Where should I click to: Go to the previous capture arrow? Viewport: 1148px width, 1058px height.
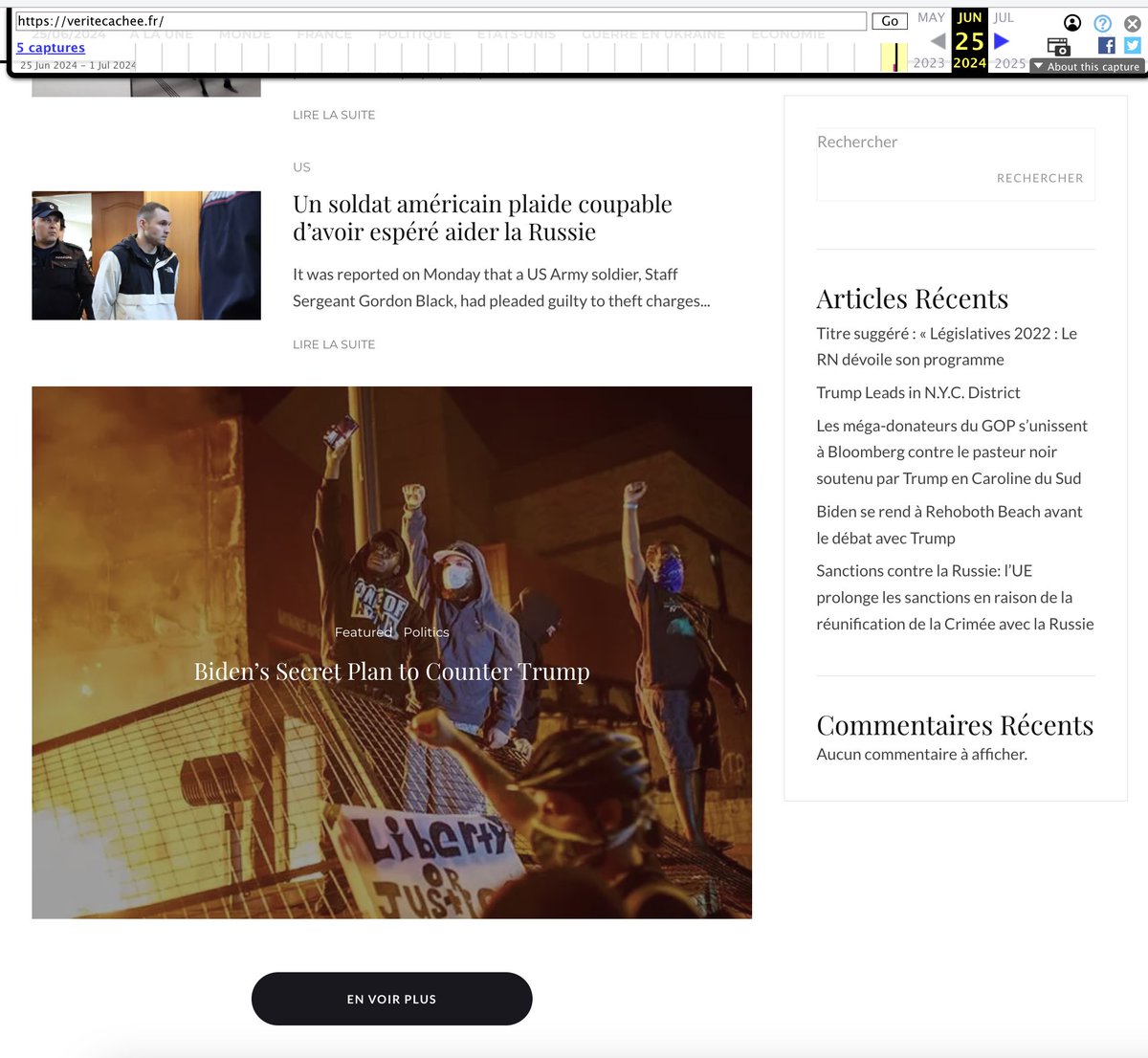(x=938, y=41)
